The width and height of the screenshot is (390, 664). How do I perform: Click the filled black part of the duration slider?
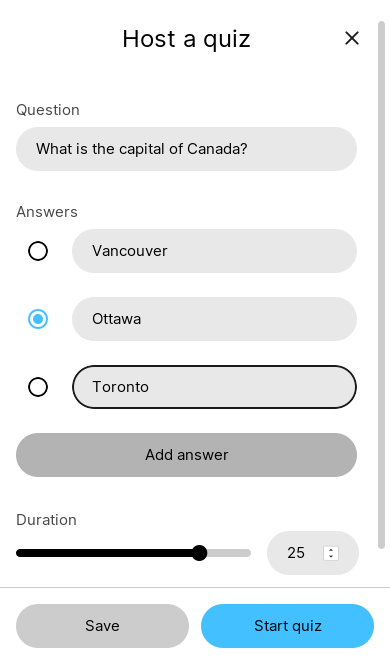104,553
